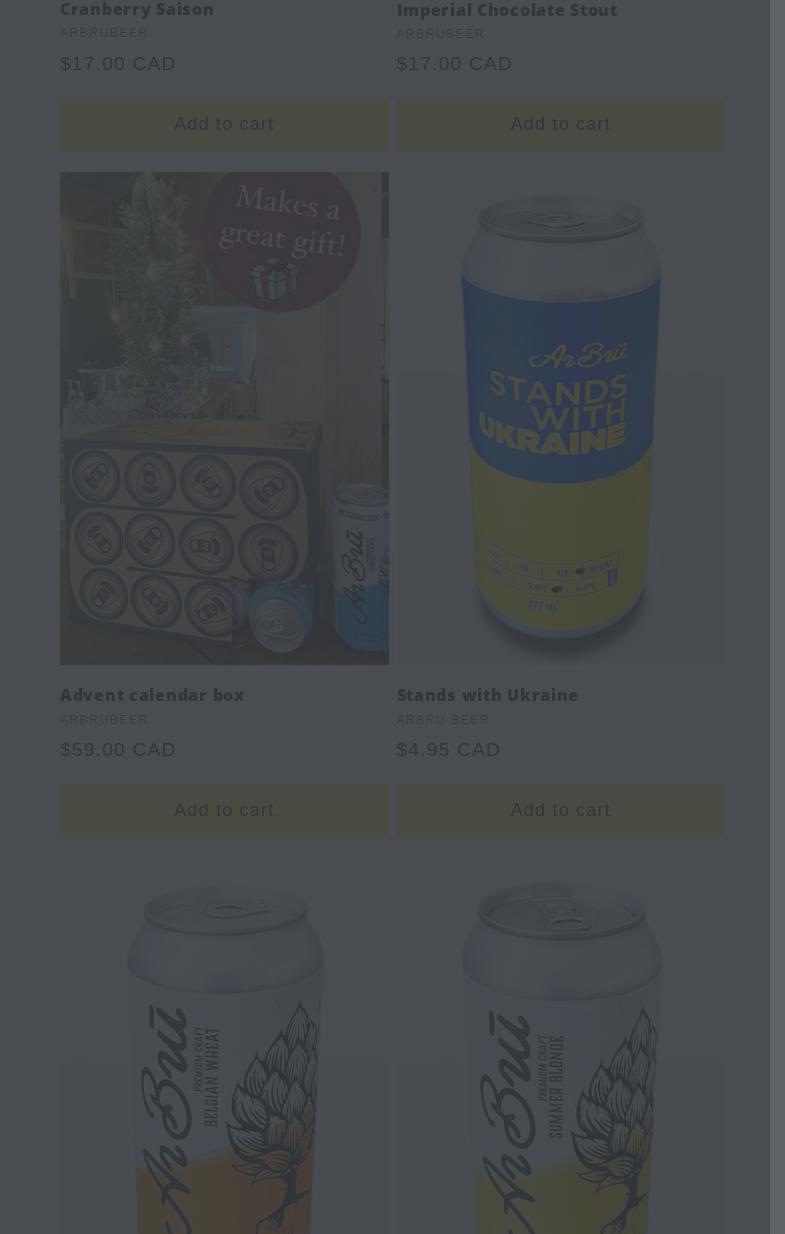Click the gift box icon on the badge
The height and width of the screenshot is (1234, 785).
coord(274,278)
